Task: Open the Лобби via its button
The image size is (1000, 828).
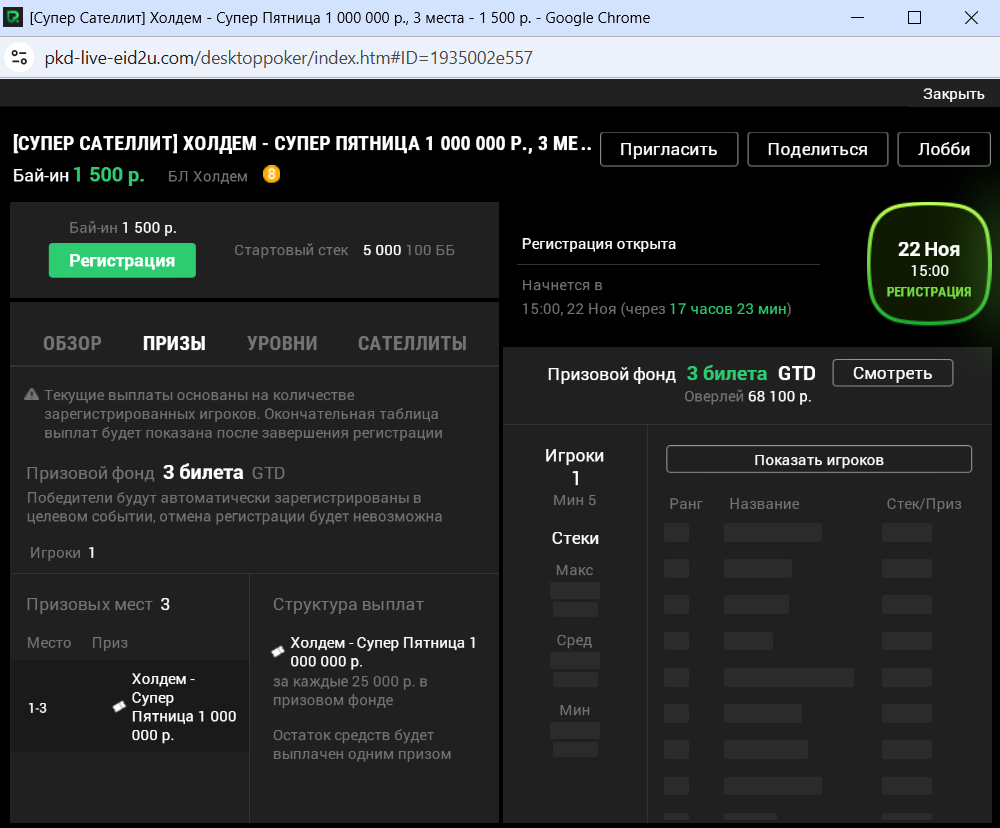Action: [942, 149]
